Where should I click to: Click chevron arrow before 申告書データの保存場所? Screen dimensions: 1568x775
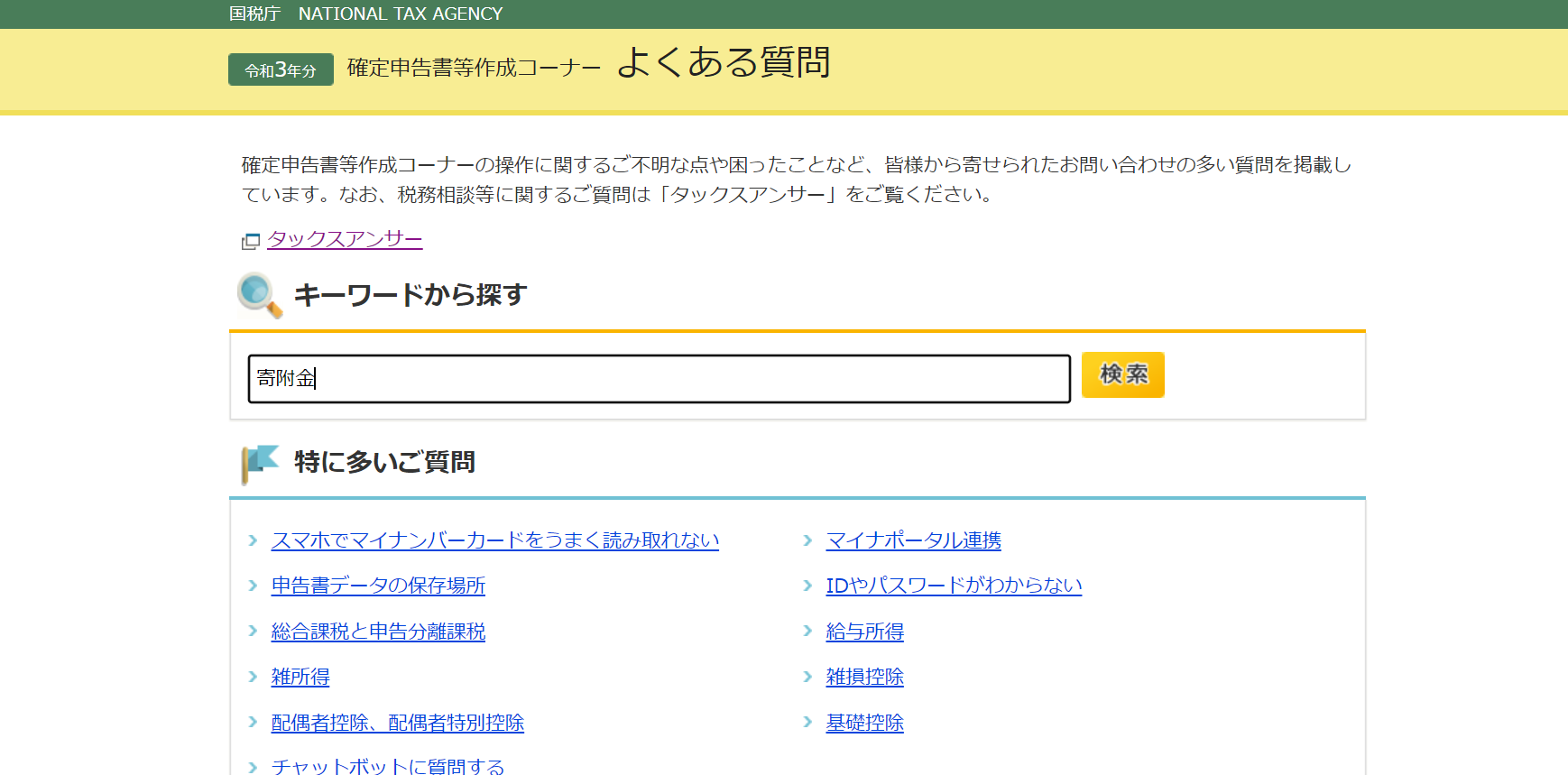pyautogui.click(x=253, y=586)
